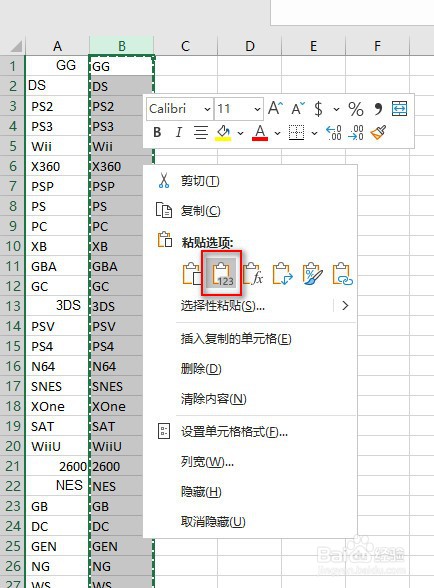
Task: Increase decimal places
Action: click(x=333, y=132)
